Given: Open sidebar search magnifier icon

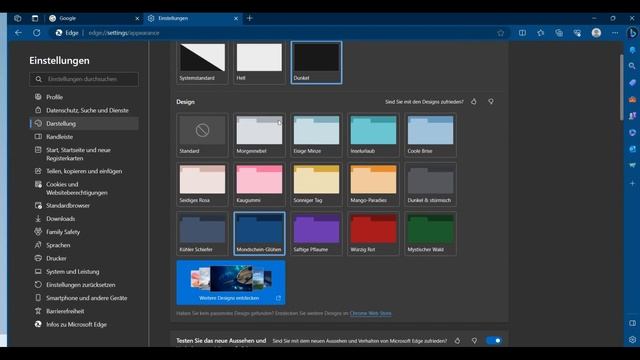Looking at the screenshot, I should point(632,66).
